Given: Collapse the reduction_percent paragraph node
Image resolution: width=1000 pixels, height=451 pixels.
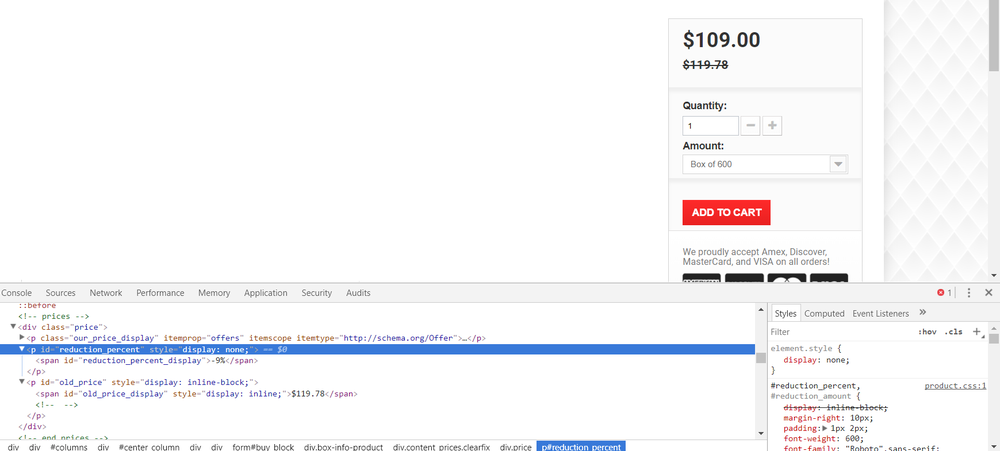Looking at the screenshot, I should click(x=22, y=349).
